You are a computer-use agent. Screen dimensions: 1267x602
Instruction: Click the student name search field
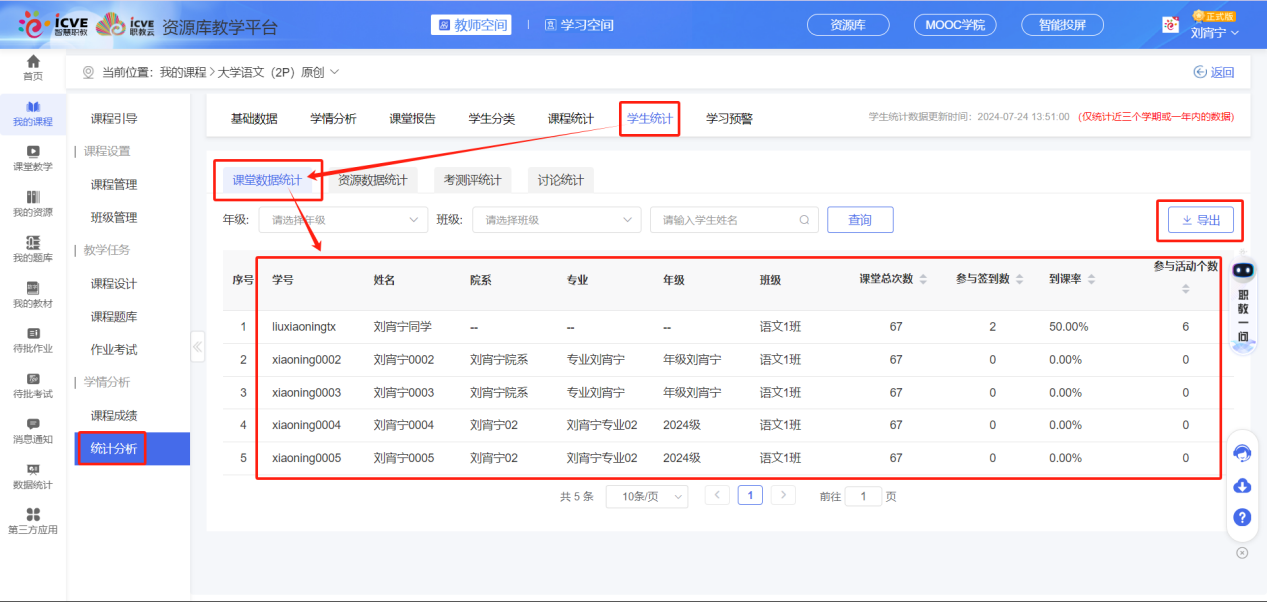pos(725,220)
